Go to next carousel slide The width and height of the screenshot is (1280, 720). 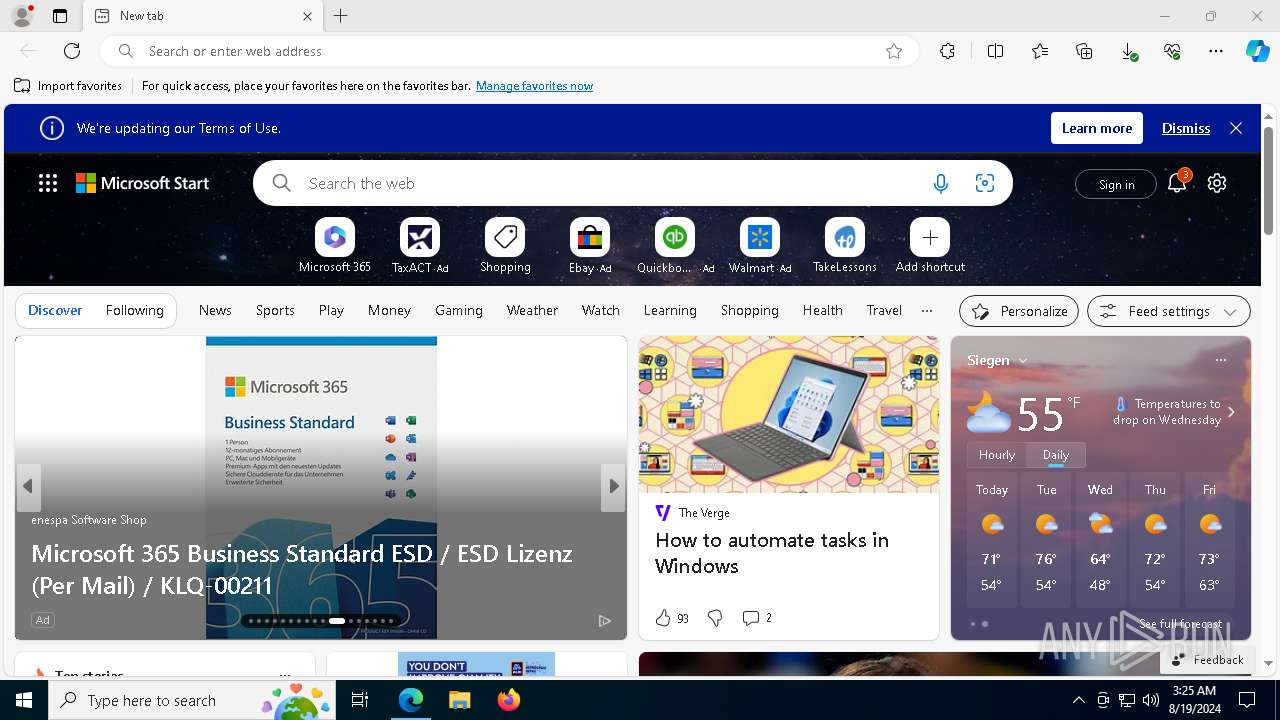614,486
